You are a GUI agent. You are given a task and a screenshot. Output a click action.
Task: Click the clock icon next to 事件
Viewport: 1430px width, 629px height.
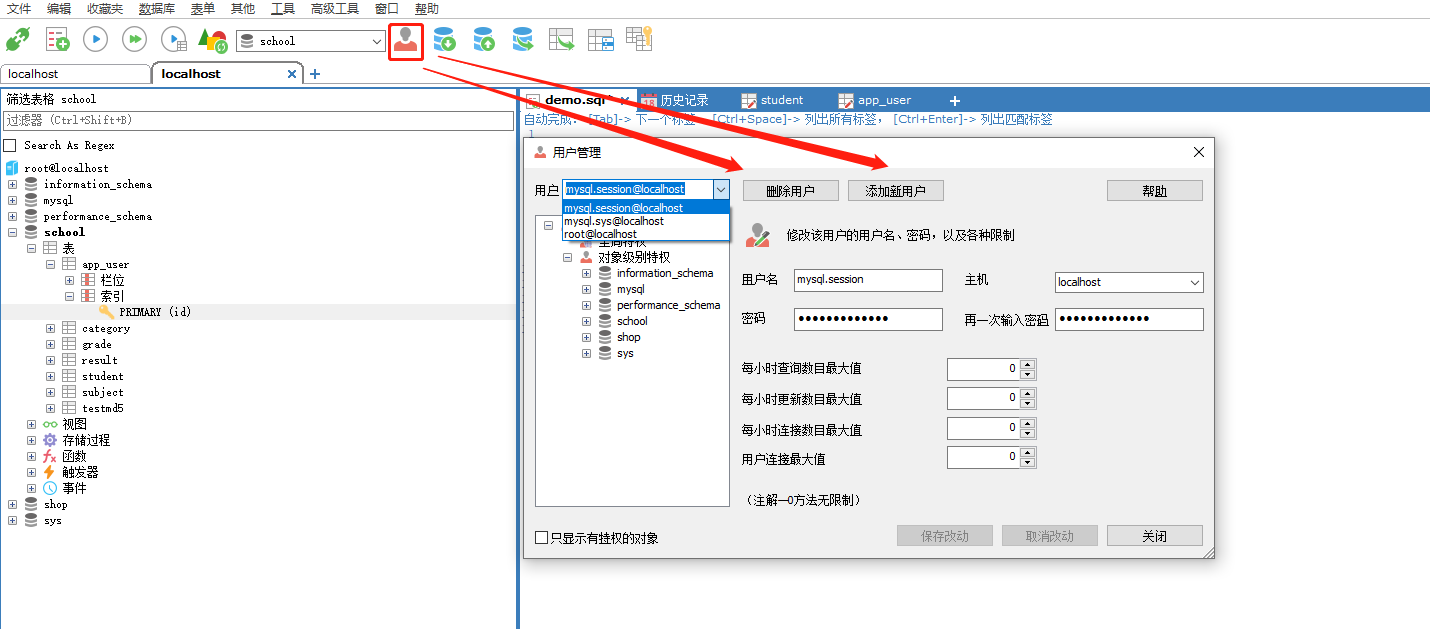[x=50, y=488]
